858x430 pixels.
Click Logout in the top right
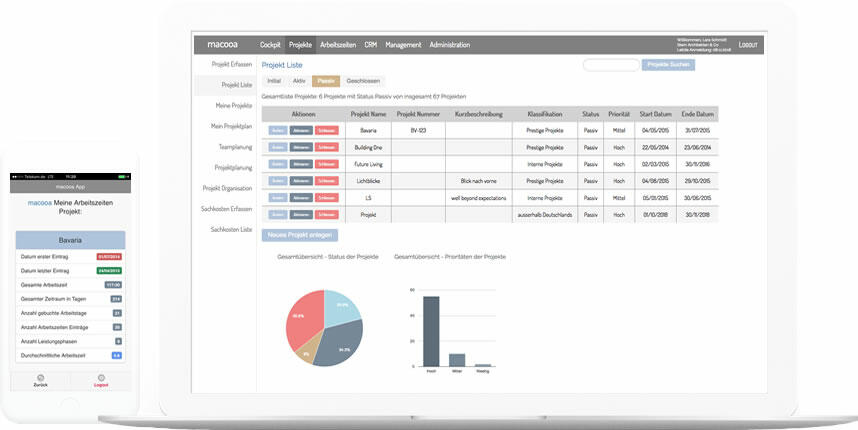point(748,45)
